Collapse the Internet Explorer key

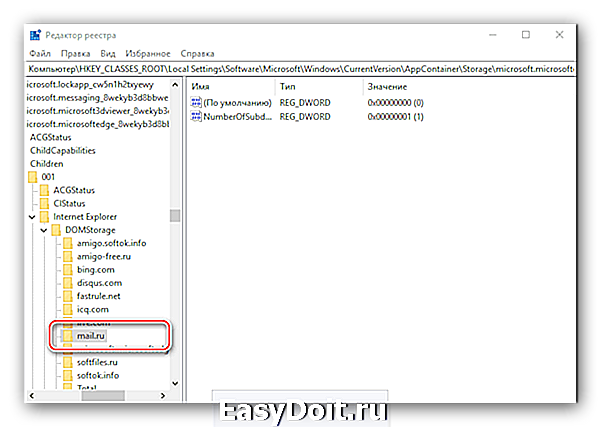point(32,217)
